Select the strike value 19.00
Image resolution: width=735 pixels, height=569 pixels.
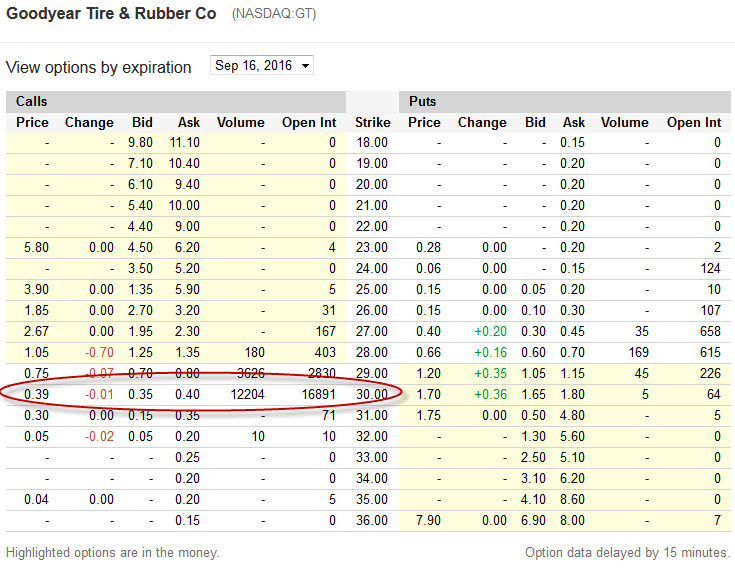(x=372, y=164)
